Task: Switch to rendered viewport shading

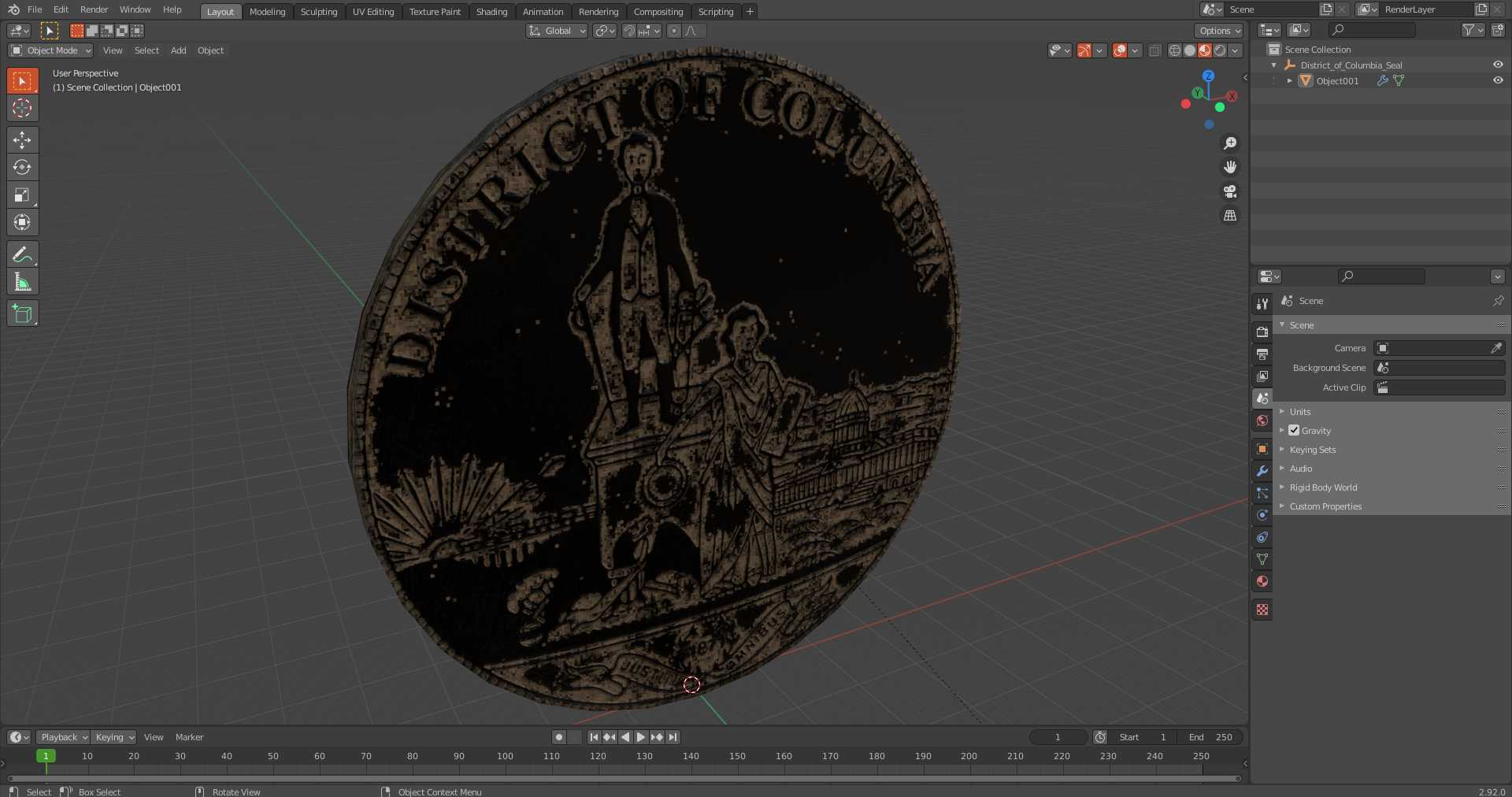Action: tap(1220, 50)
